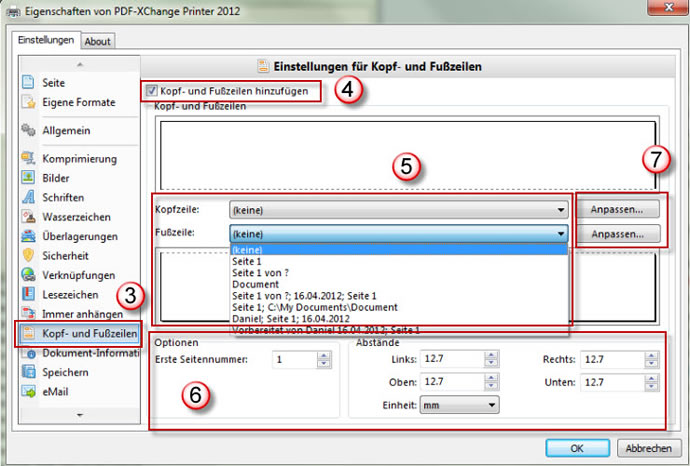
Task: Collapse the Fußzeile dropdown
Action: (561, 234)
